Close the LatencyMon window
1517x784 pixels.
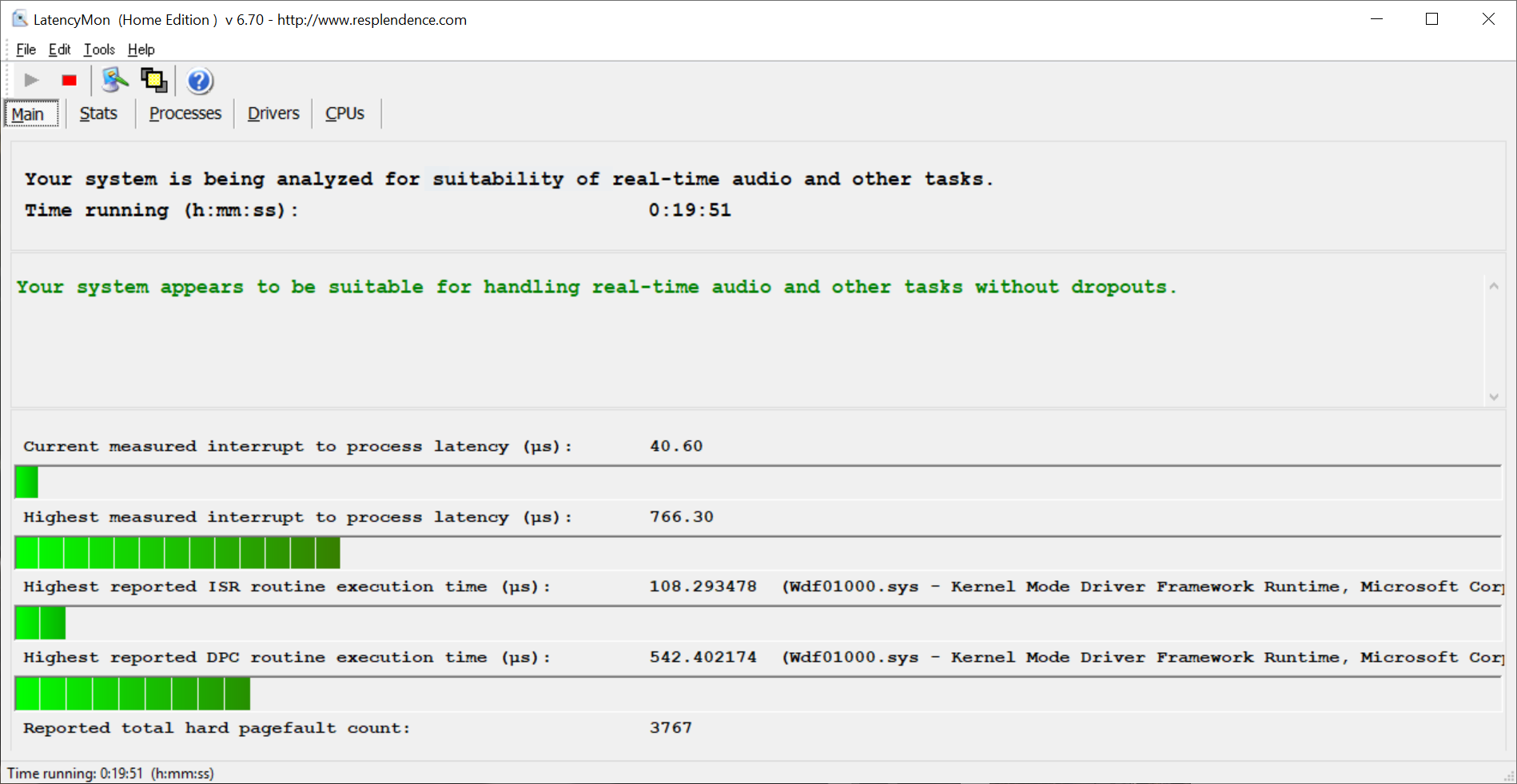coord(1487,19)
